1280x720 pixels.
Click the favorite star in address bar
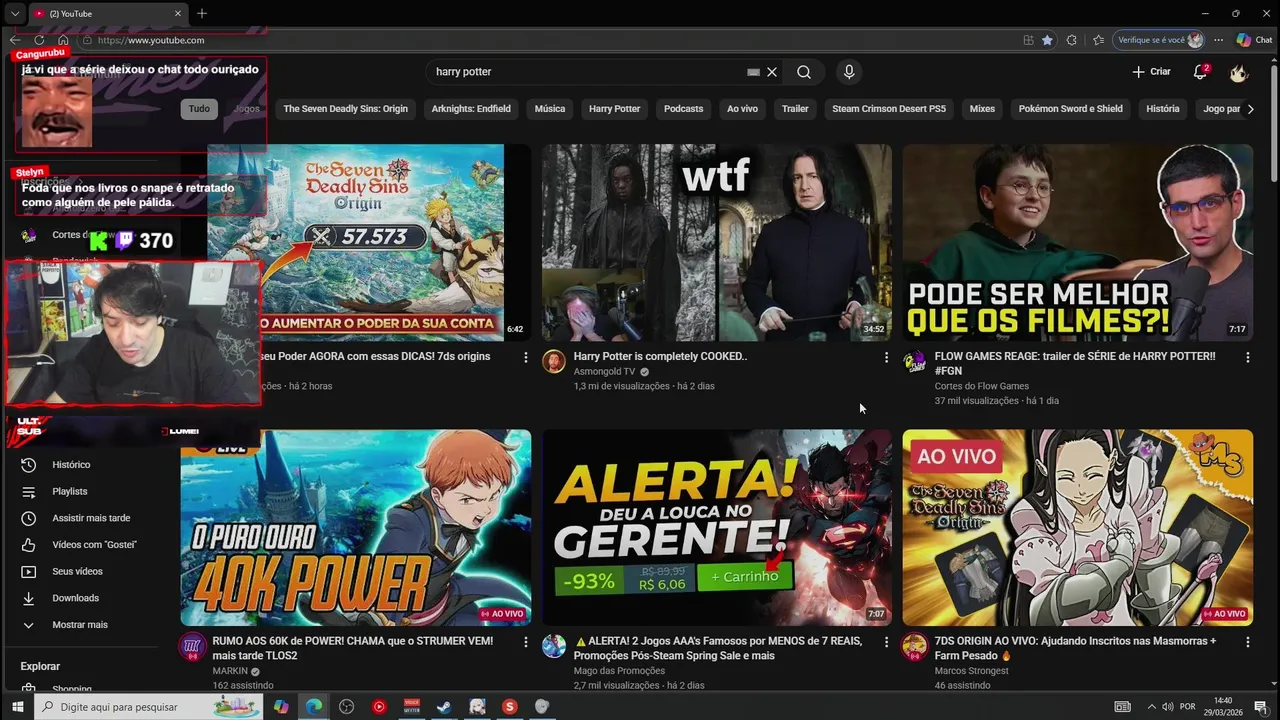pos(1047,40)
